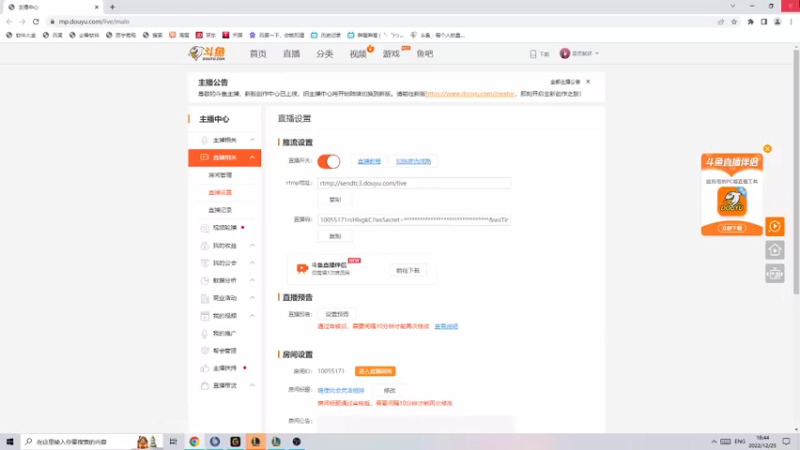Click the stream key input field

(x=414, y=220)
